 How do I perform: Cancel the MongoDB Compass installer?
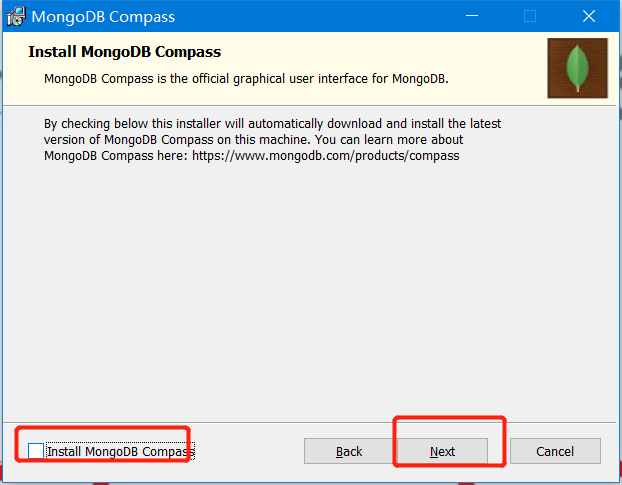pos(555,451)
